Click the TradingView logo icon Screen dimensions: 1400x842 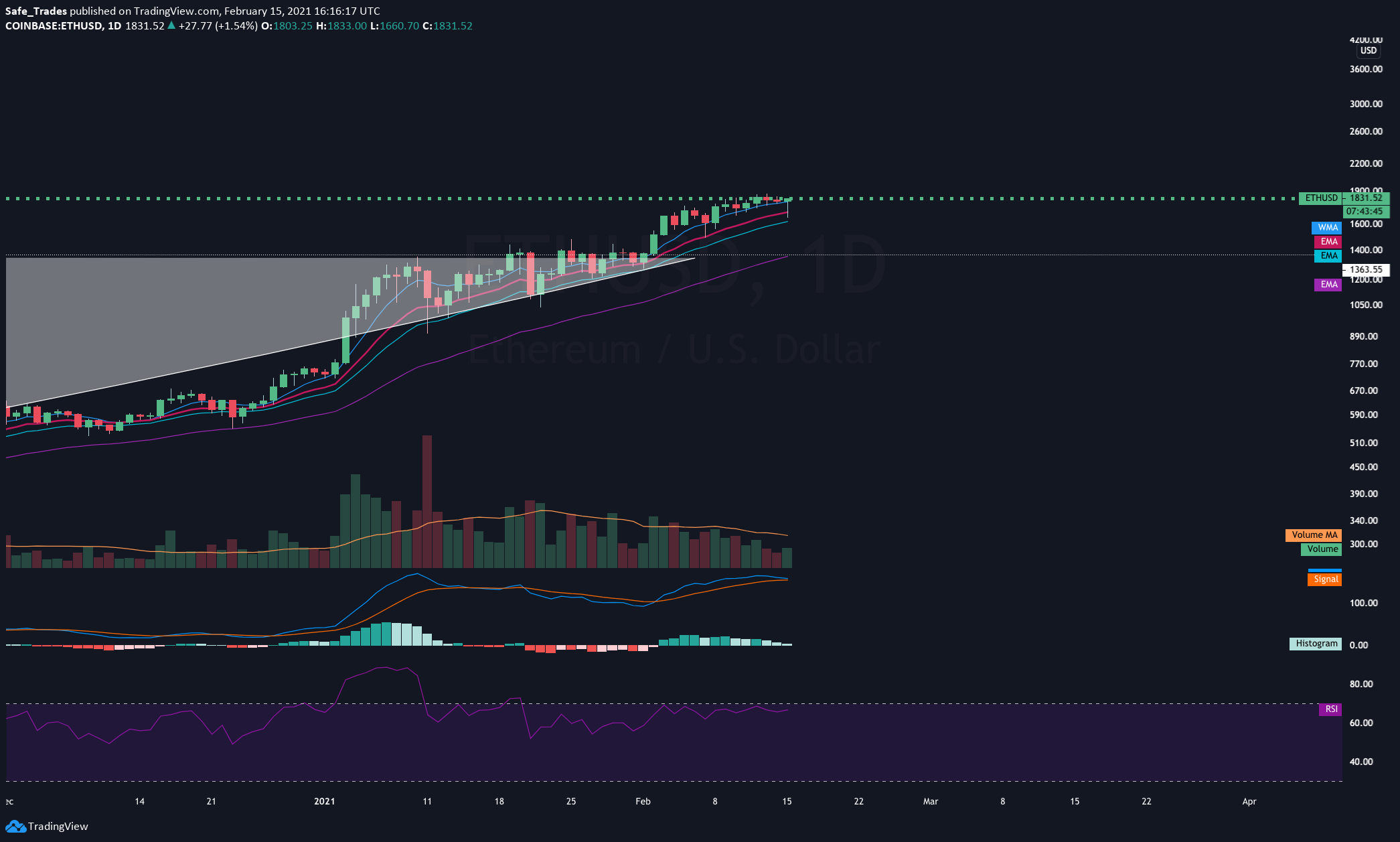(15, 827)
